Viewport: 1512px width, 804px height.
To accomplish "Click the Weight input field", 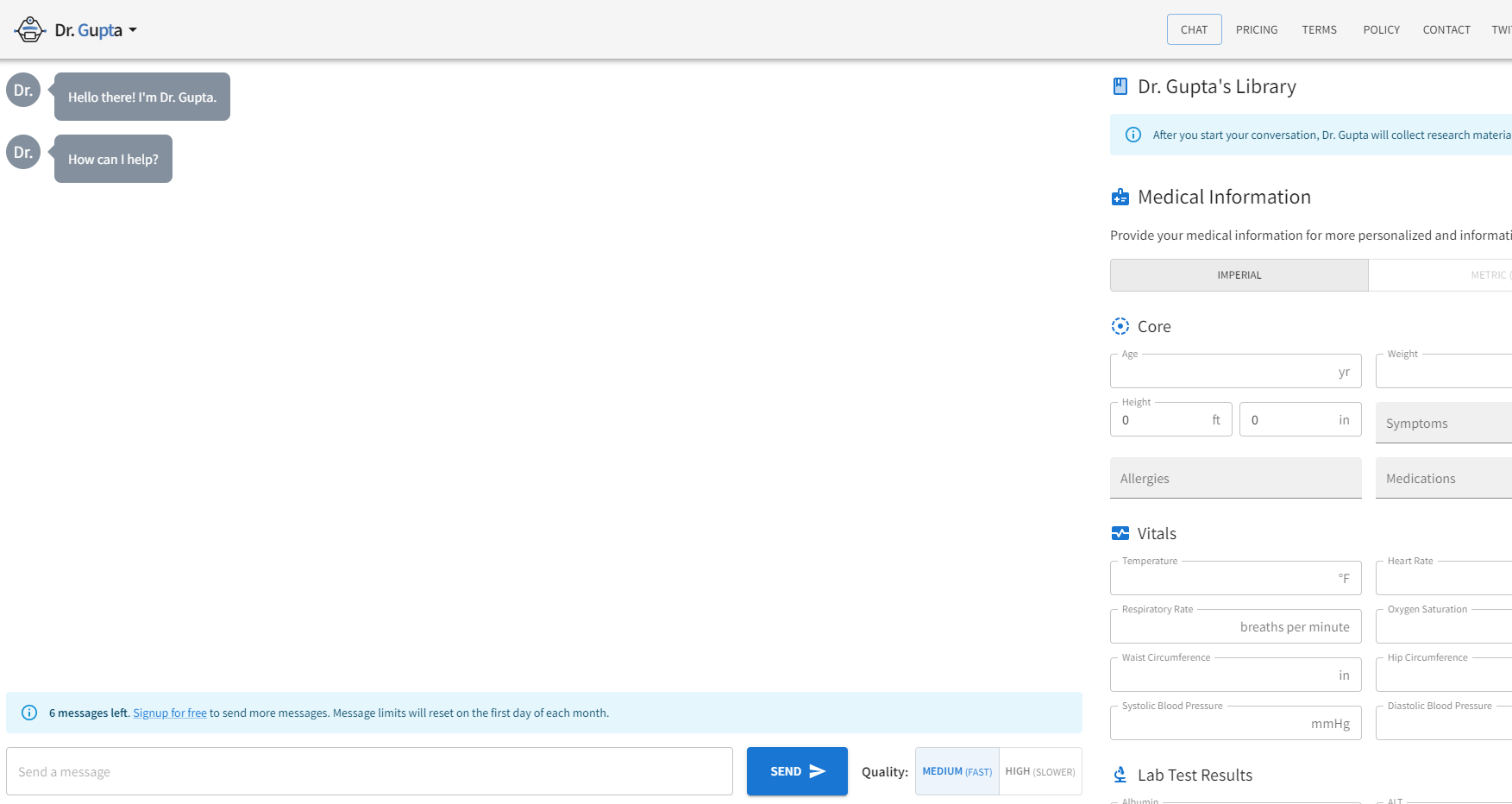I will 1444,371.
